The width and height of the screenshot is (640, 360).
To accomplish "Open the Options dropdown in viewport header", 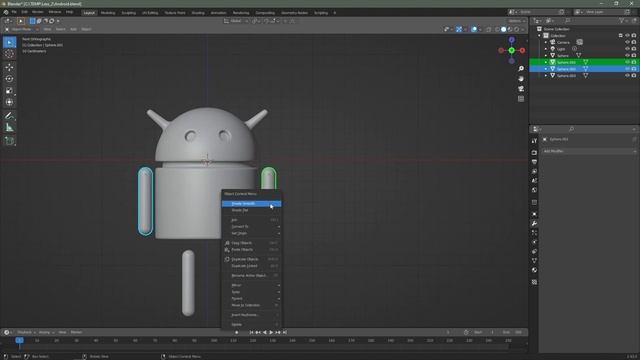I will click(x=516, y=21).
